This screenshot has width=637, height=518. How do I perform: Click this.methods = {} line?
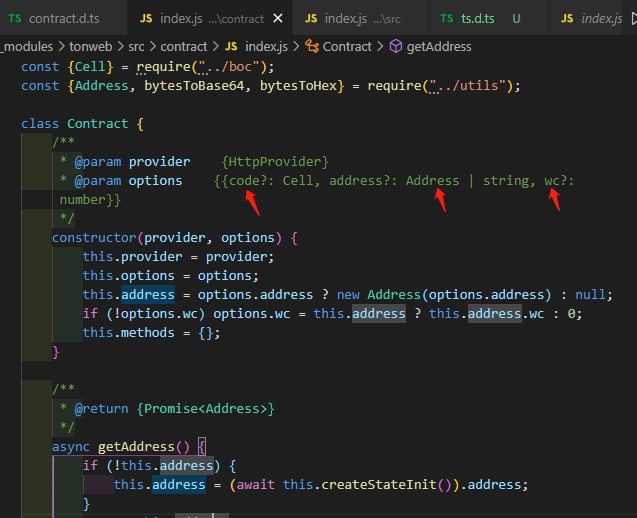tap(152, 333)
